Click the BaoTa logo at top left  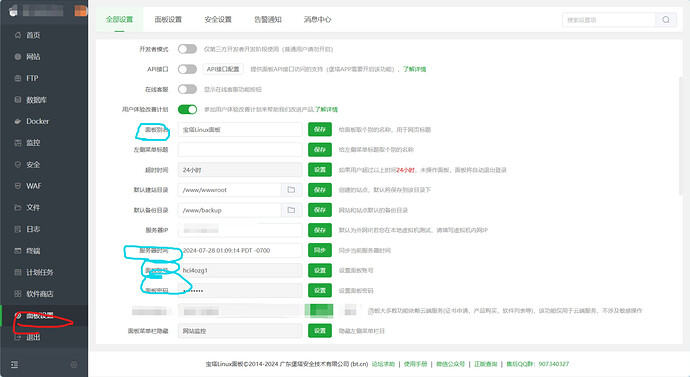[13, 11]
